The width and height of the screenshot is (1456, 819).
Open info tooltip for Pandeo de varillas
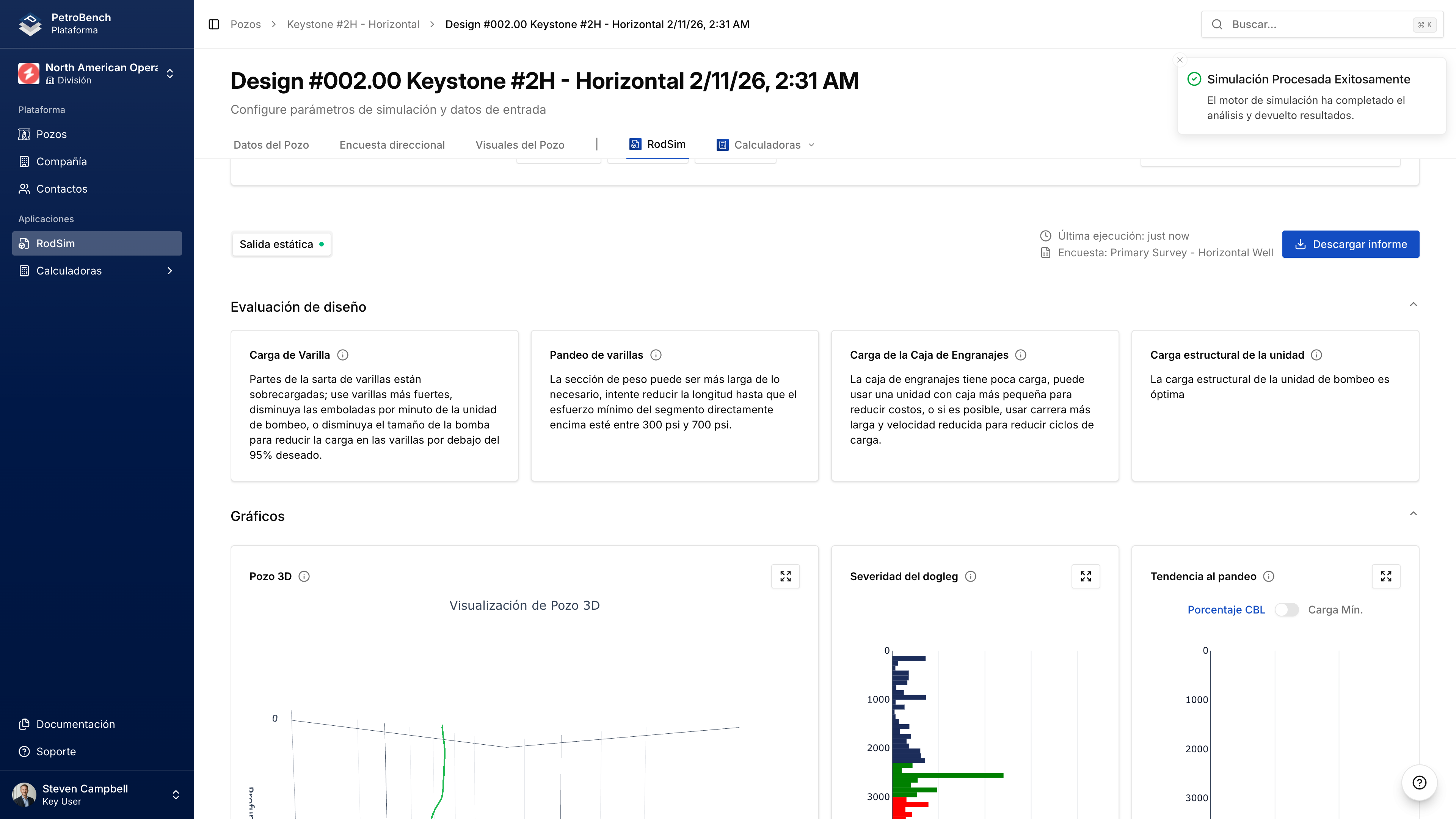click(x=656, y=355)
